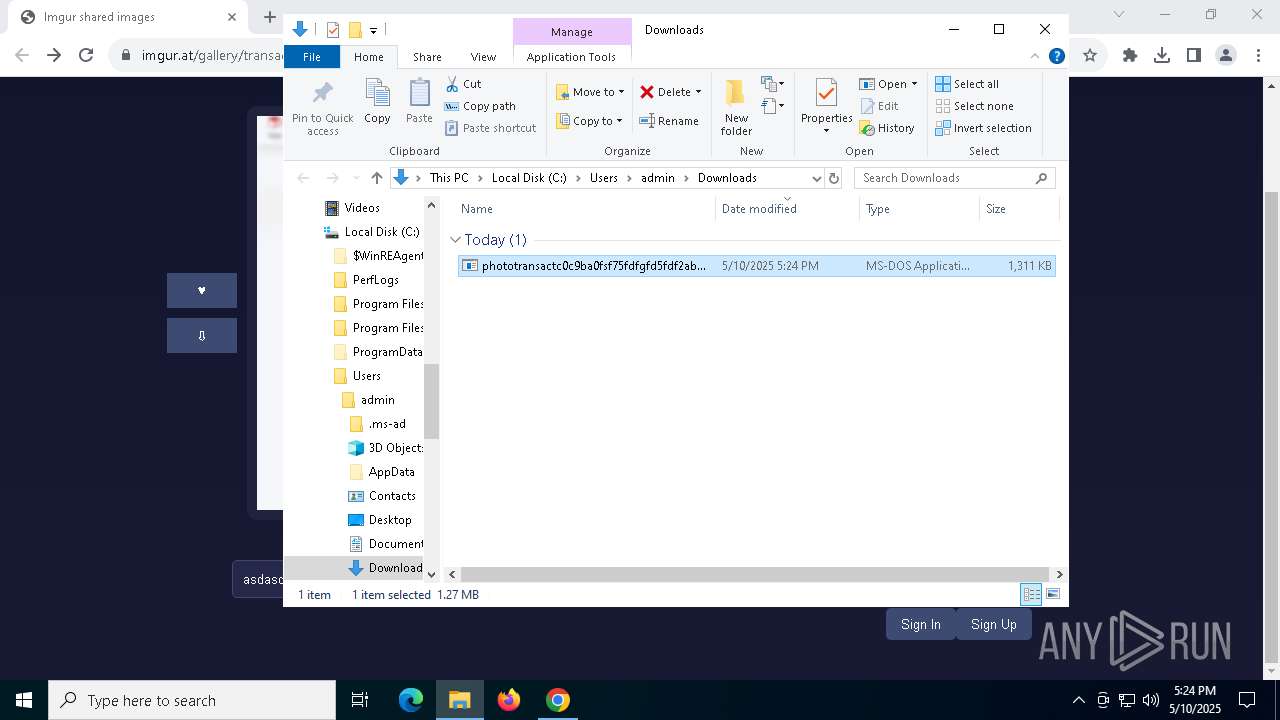This screenshot has width=1280, height=720.
Task: Open Firefox from the taskbar
Action: click(509, 700)
